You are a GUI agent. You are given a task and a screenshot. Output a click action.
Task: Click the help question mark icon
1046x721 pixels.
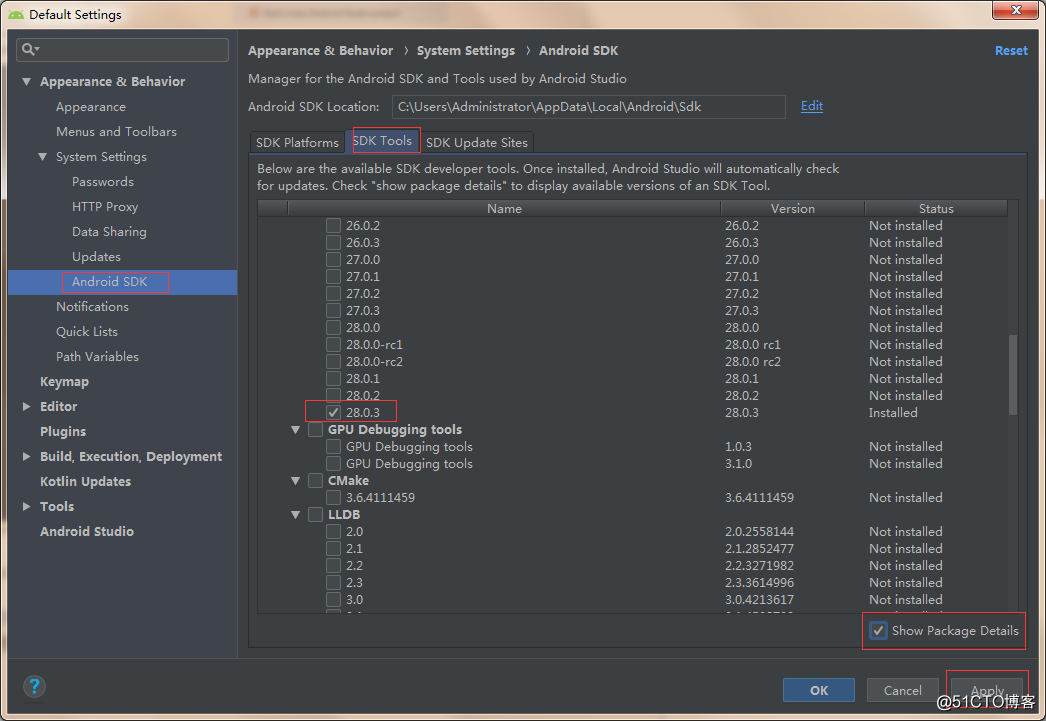click(34, 686)
